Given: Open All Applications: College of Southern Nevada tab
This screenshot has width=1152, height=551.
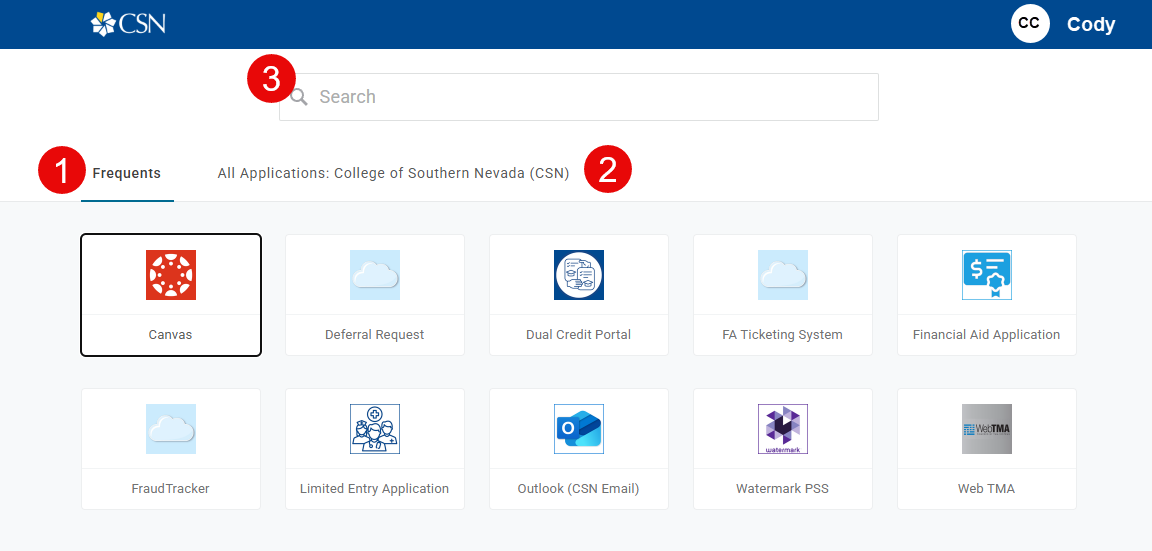Looking at the screenshot, I should pos(393,173).
